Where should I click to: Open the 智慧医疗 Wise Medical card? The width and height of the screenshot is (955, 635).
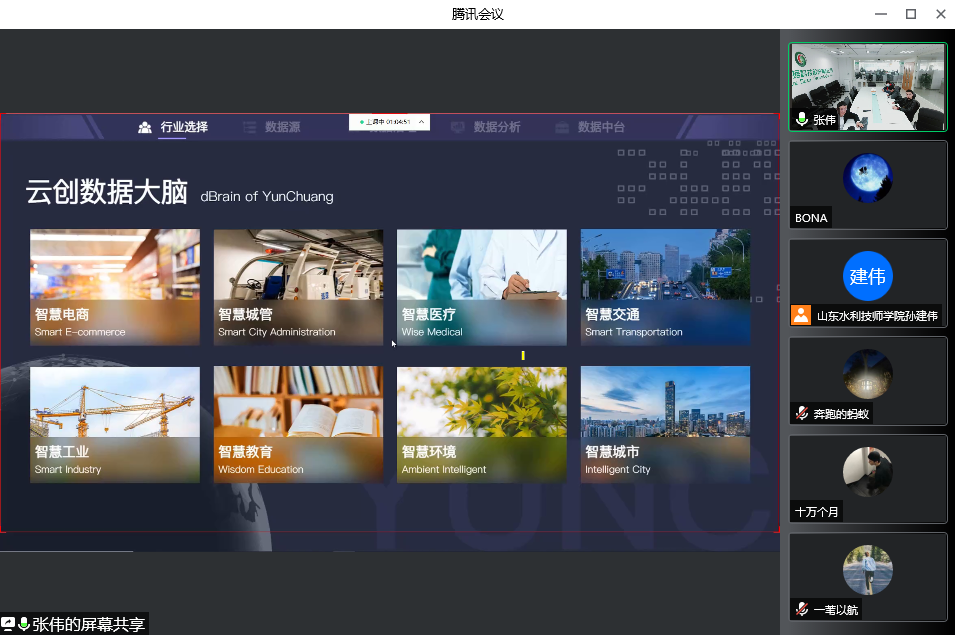click(x=481, y=287)
